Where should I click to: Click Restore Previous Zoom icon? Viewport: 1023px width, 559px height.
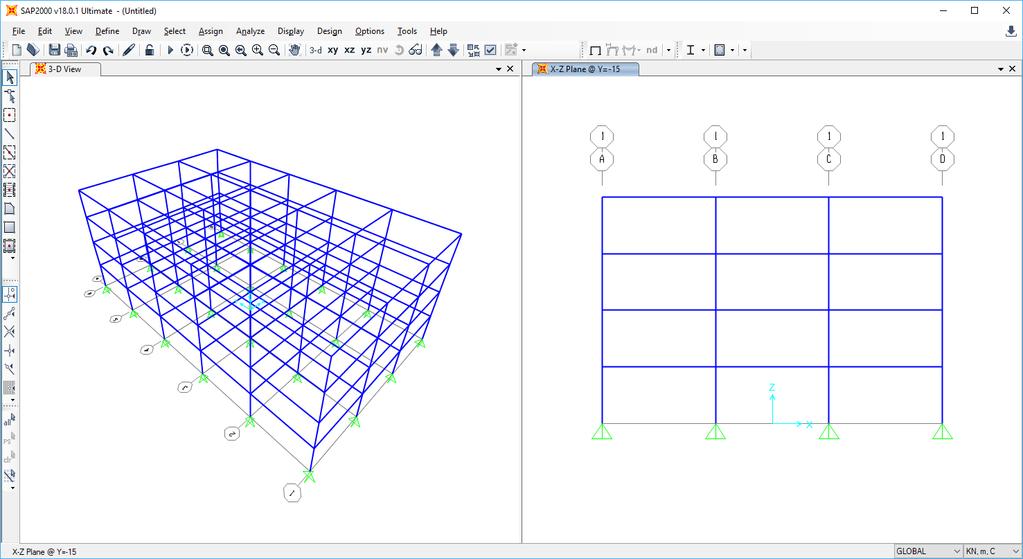[x=241, y=50]
